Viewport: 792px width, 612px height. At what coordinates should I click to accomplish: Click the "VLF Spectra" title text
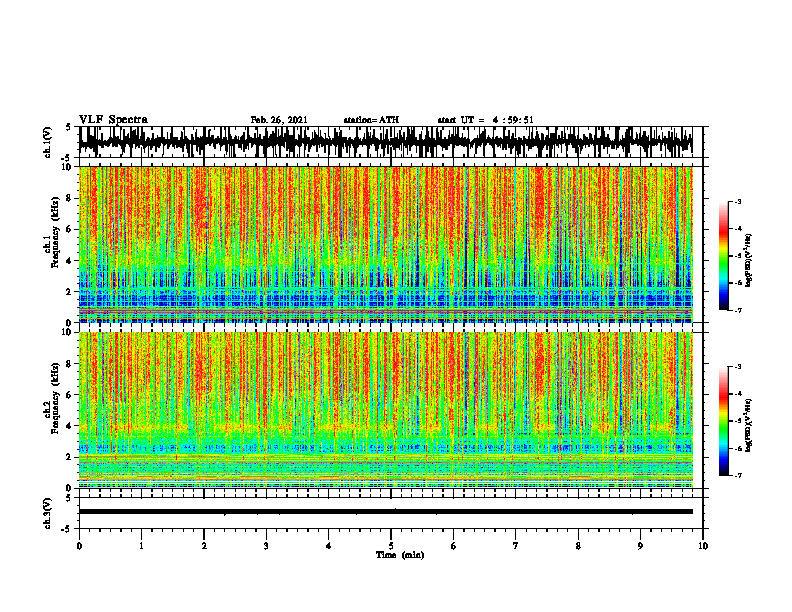[113, 119]
